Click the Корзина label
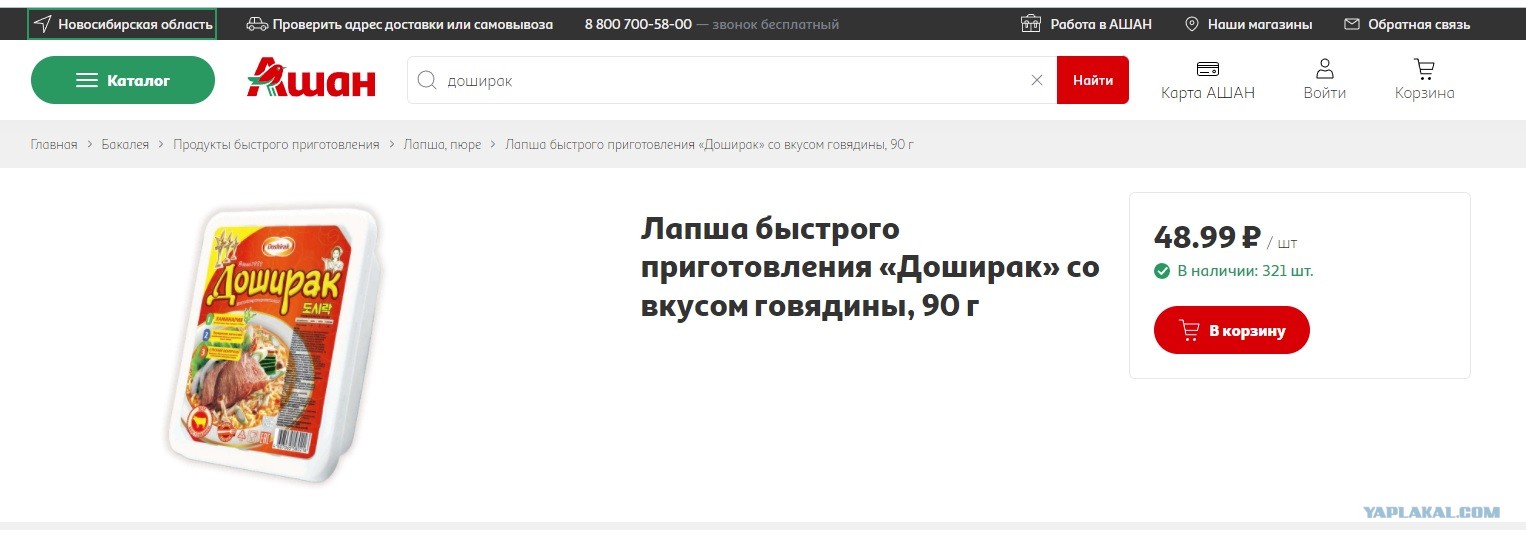This screenshot has height=542, width=1526. [1425, 93]
